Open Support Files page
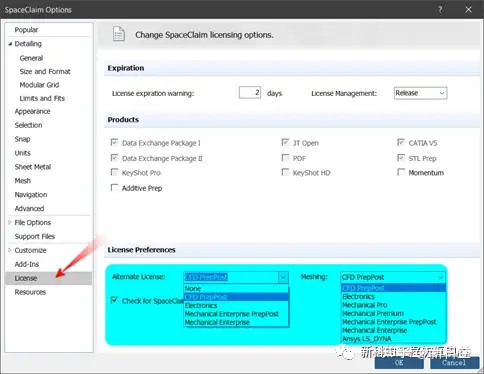The image size is (484, 374). pyautogui.click(x=35, y=236)
